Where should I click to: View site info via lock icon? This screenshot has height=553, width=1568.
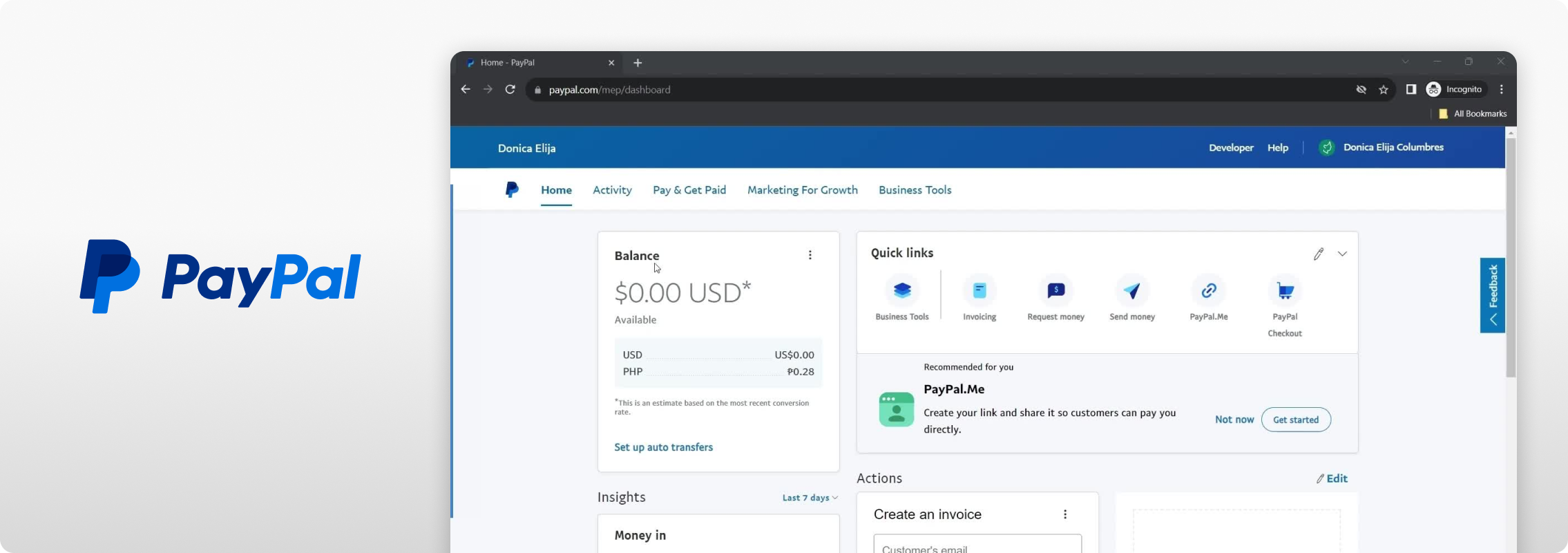pyautogui.click(x=538, y=90)
